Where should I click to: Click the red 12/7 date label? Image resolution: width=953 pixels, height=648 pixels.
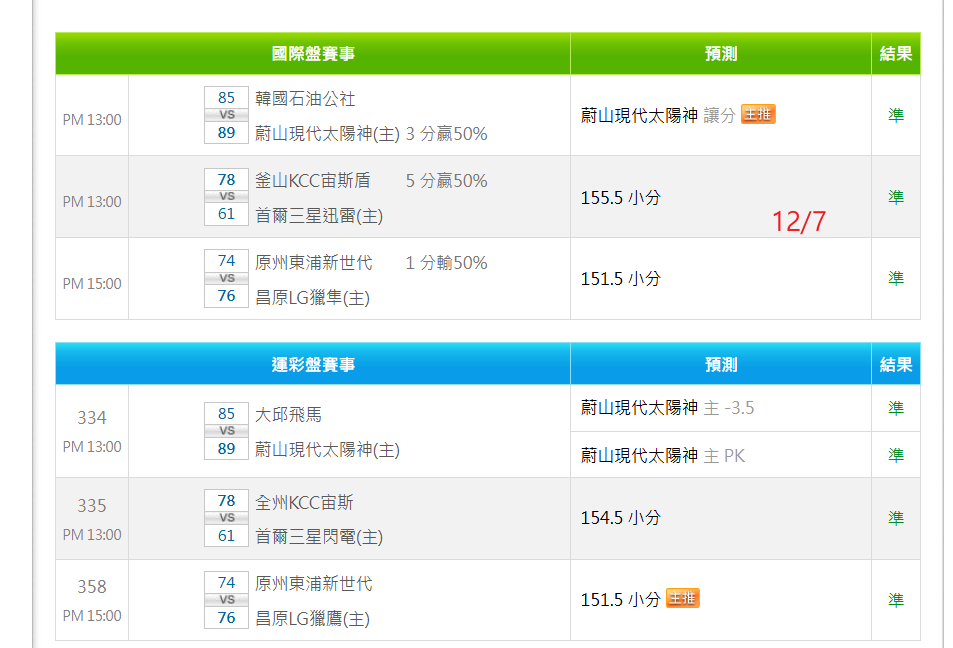tap(799, 222)
